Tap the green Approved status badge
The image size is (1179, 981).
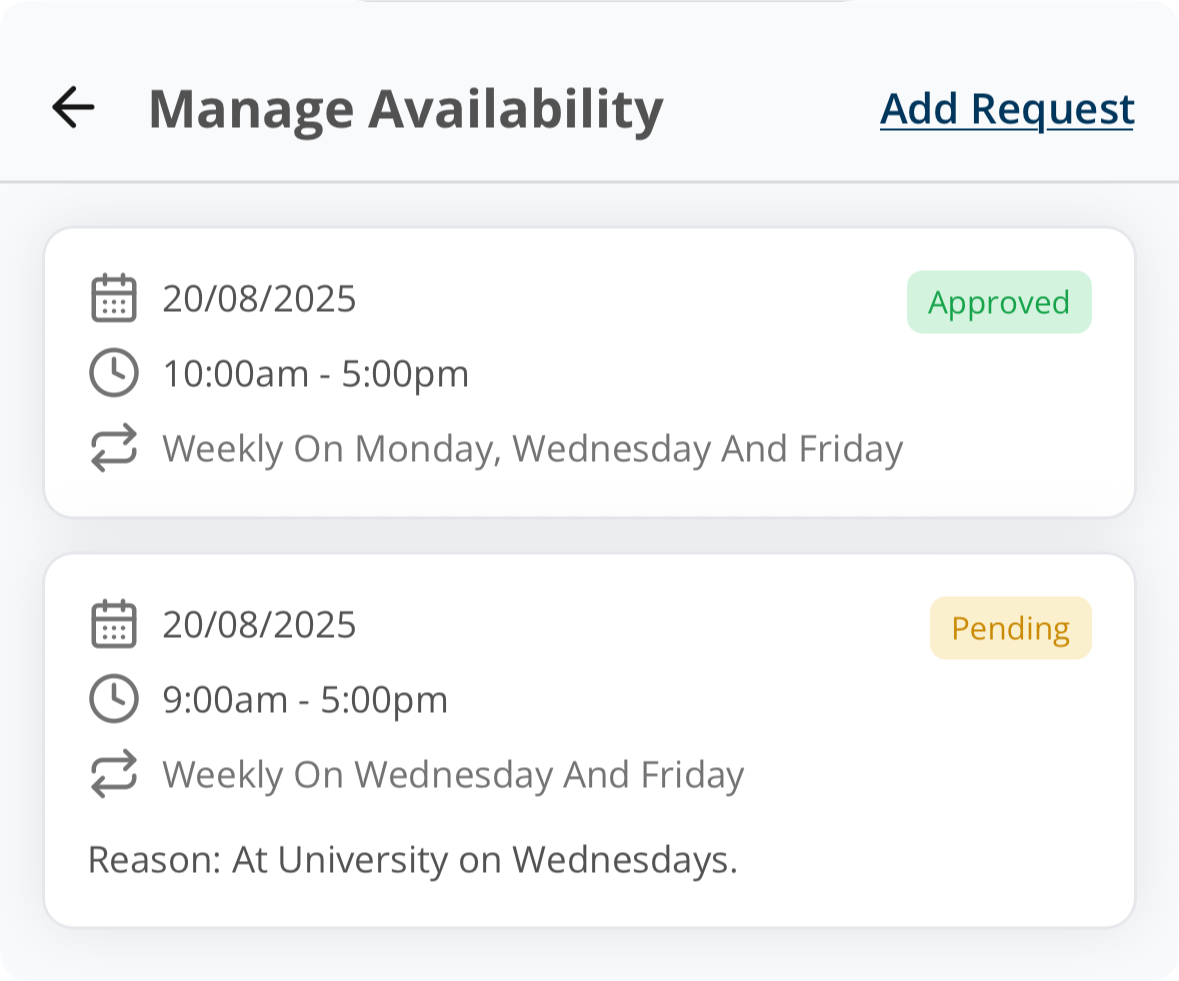click(998, 302)
